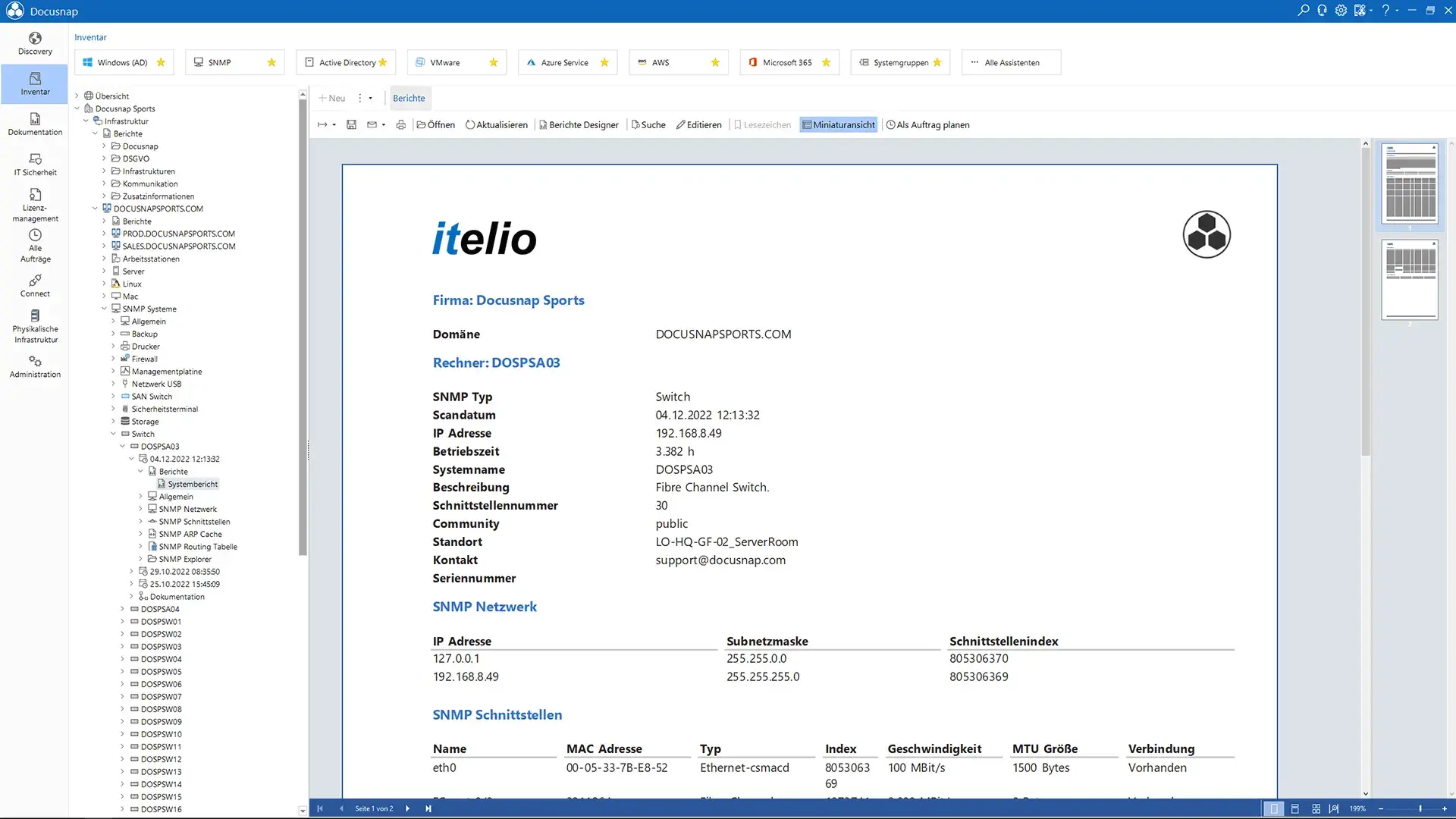1456x819 pixels.
Task: Select single page view mode in the status bar
Action: click(1274, 808)
